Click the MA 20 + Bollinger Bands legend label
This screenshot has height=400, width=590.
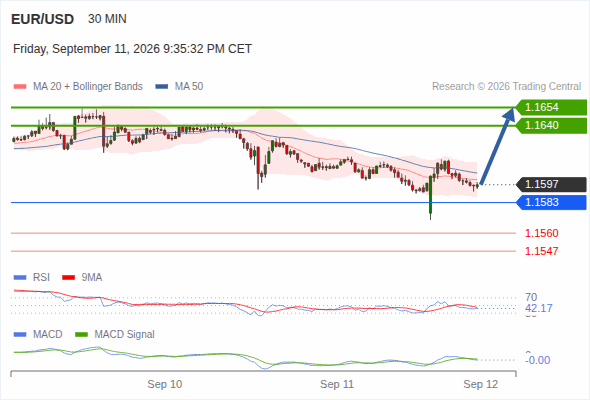pos(88,87)
